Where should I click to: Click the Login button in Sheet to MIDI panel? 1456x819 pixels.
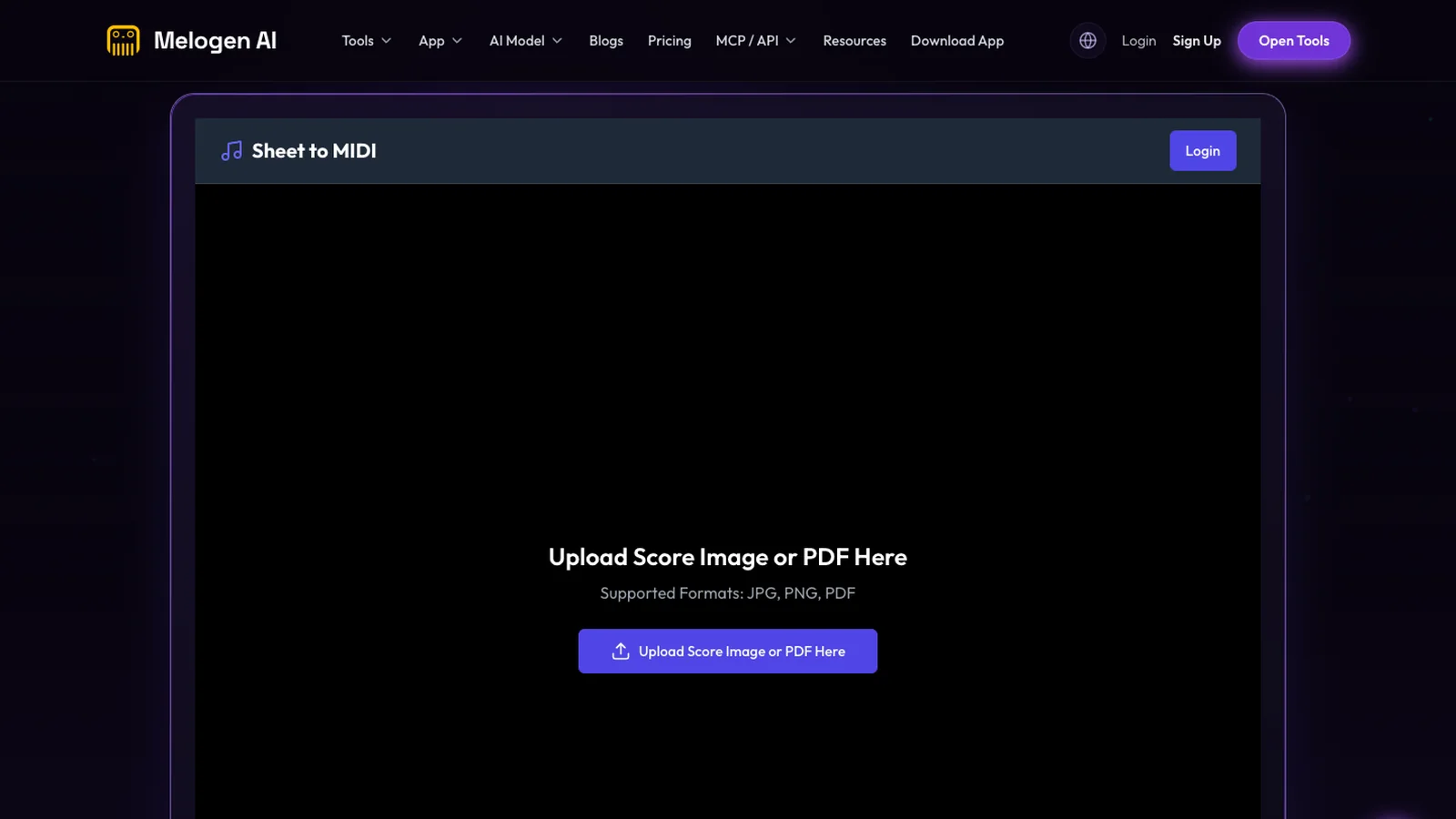(x=1203, y=151)
